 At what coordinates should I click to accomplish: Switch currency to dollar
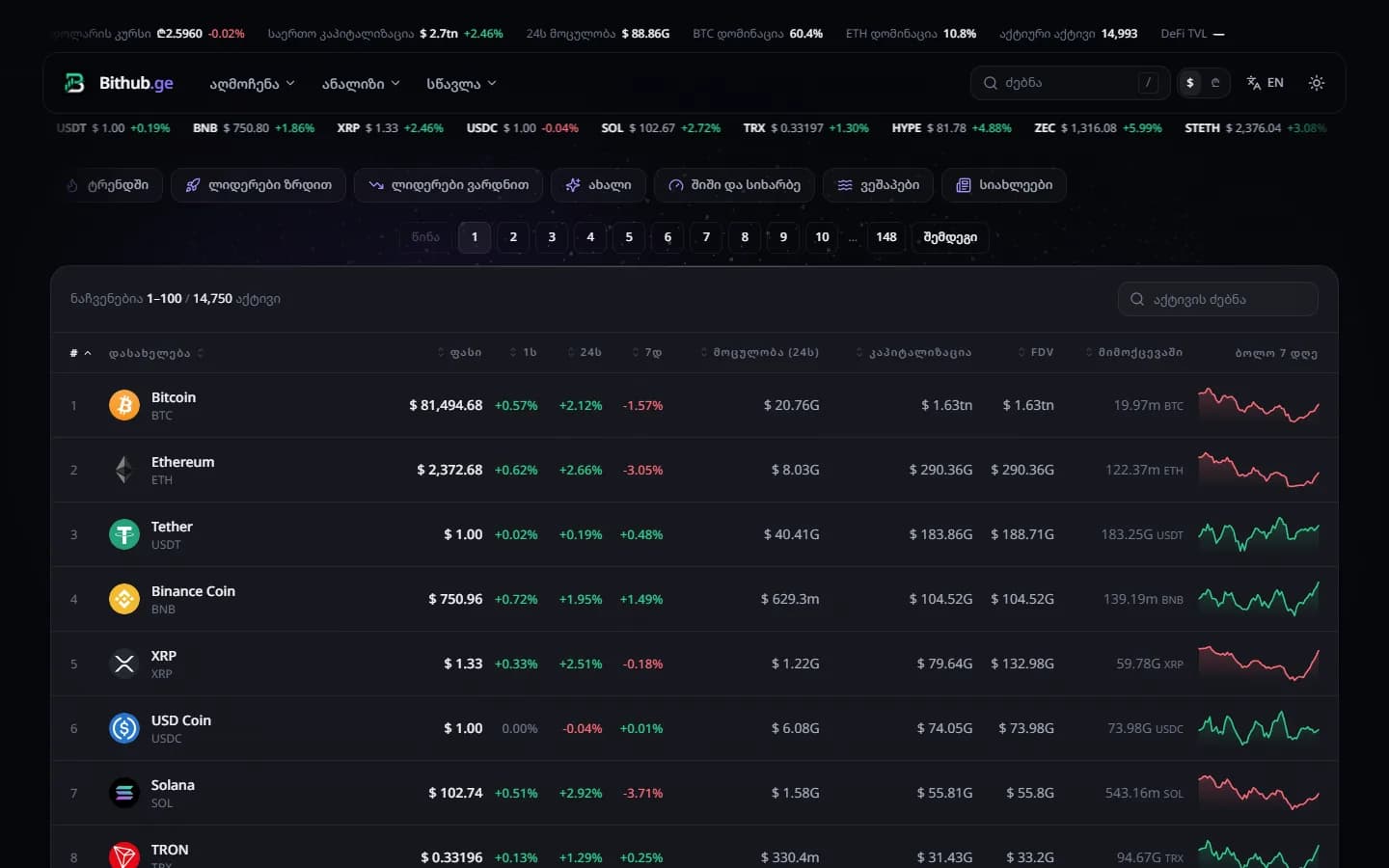1190,83
